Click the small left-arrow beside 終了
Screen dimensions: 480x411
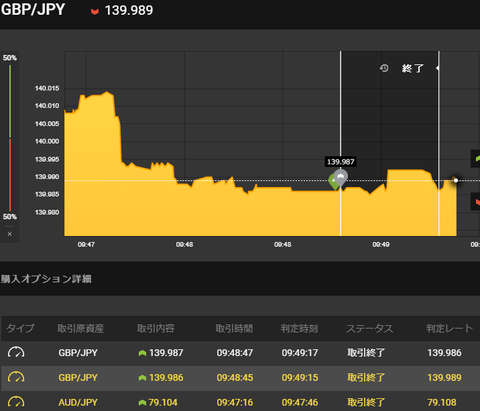pos(437,68)
